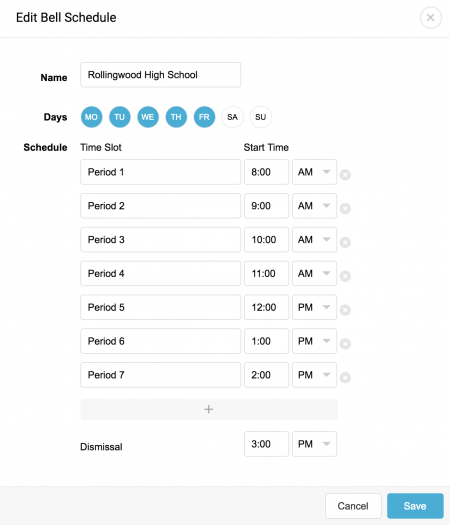Close the Edit Bell Schedule dialog
The height and width of the screenshot is (525, 450).
click(x=431, y=17)
